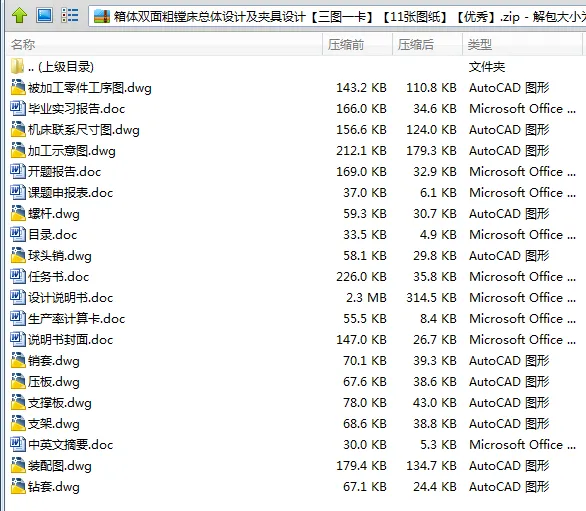The height and width of the screenshot is (511, 586).
Task: Click the zip archive icon in path bar
Action: [102, 16]
